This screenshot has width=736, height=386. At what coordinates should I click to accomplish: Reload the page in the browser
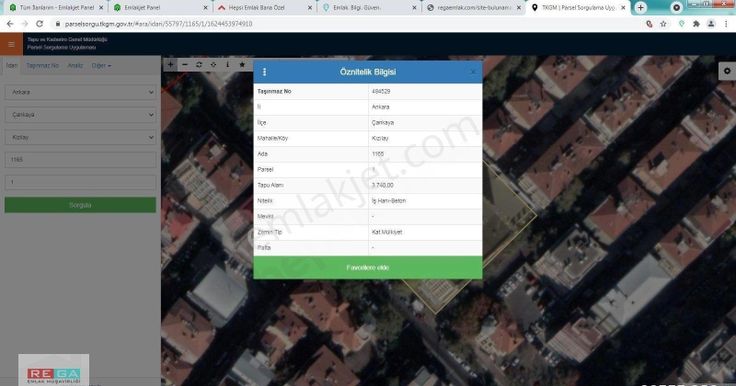(x=39, y=23)
